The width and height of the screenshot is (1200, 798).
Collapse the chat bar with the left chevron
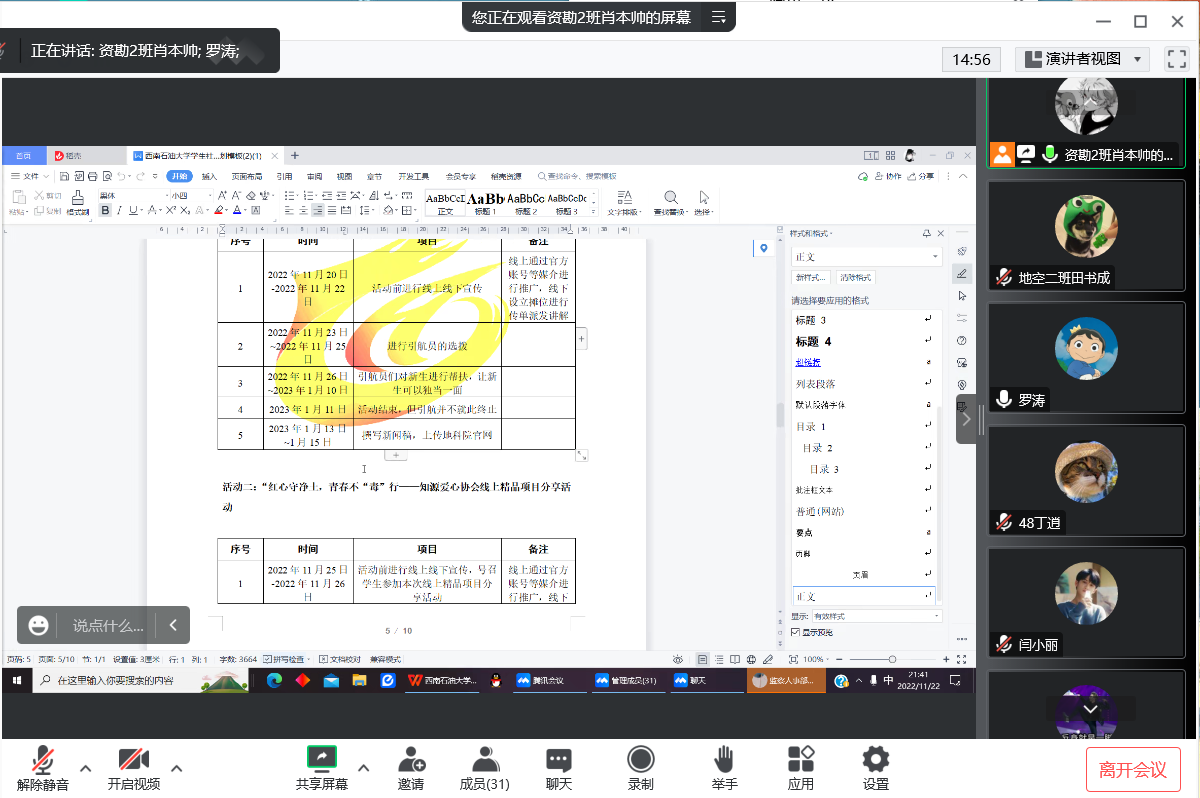click(173, 625)
